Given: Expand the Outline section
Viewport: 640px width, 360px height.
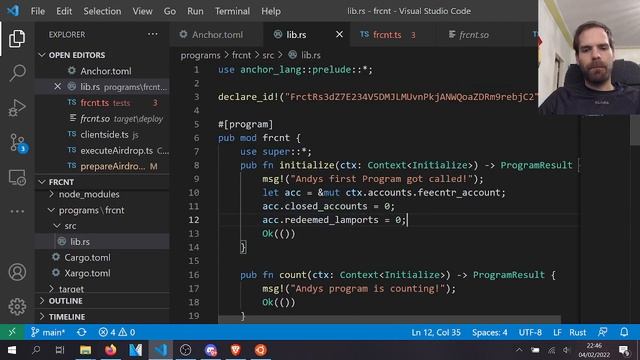Looking at the screenshot, I should (102, 301).
